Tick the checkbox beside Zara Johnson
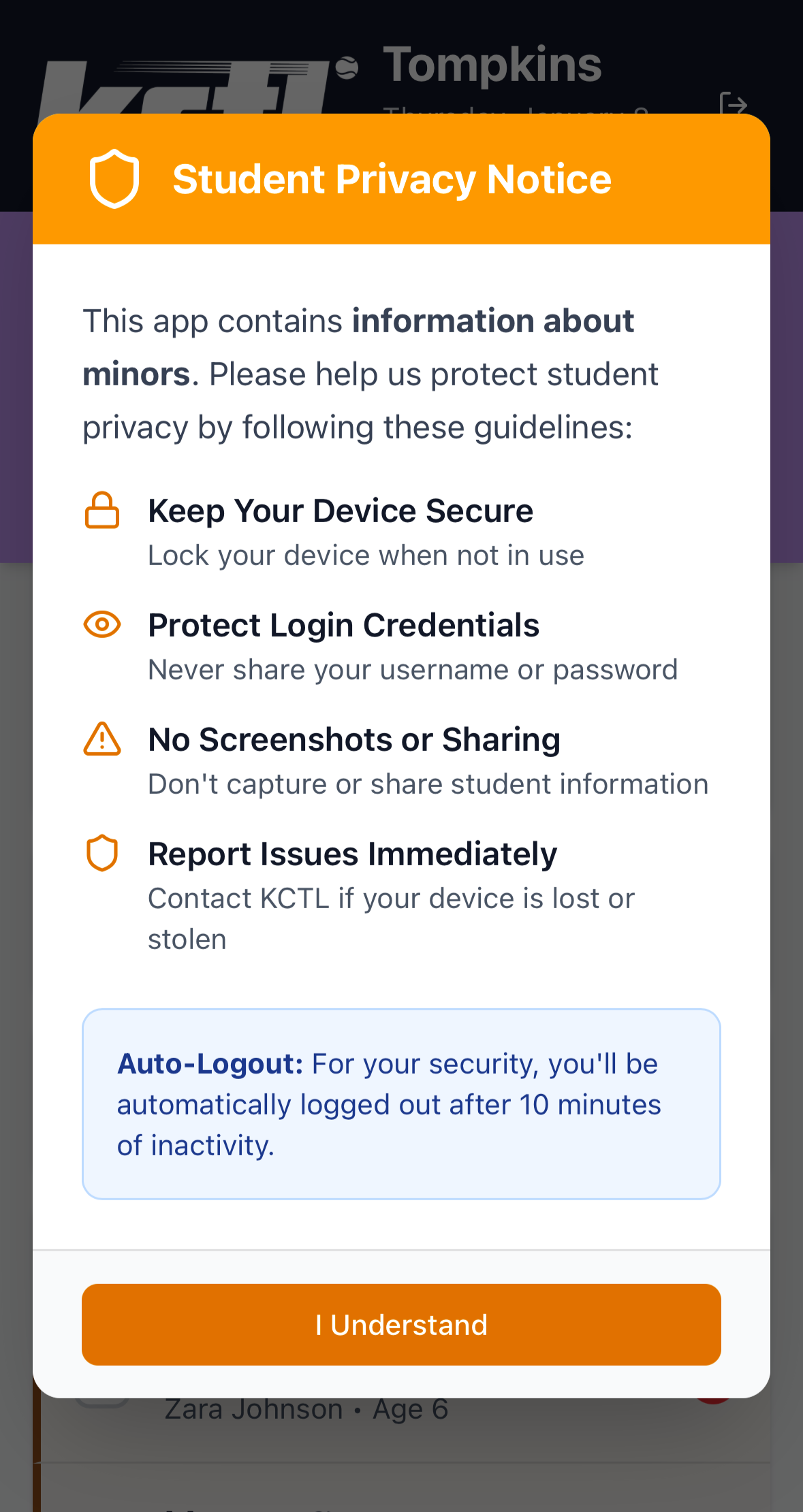The height and width of the screenshot is (1512, 803). 102,1404
